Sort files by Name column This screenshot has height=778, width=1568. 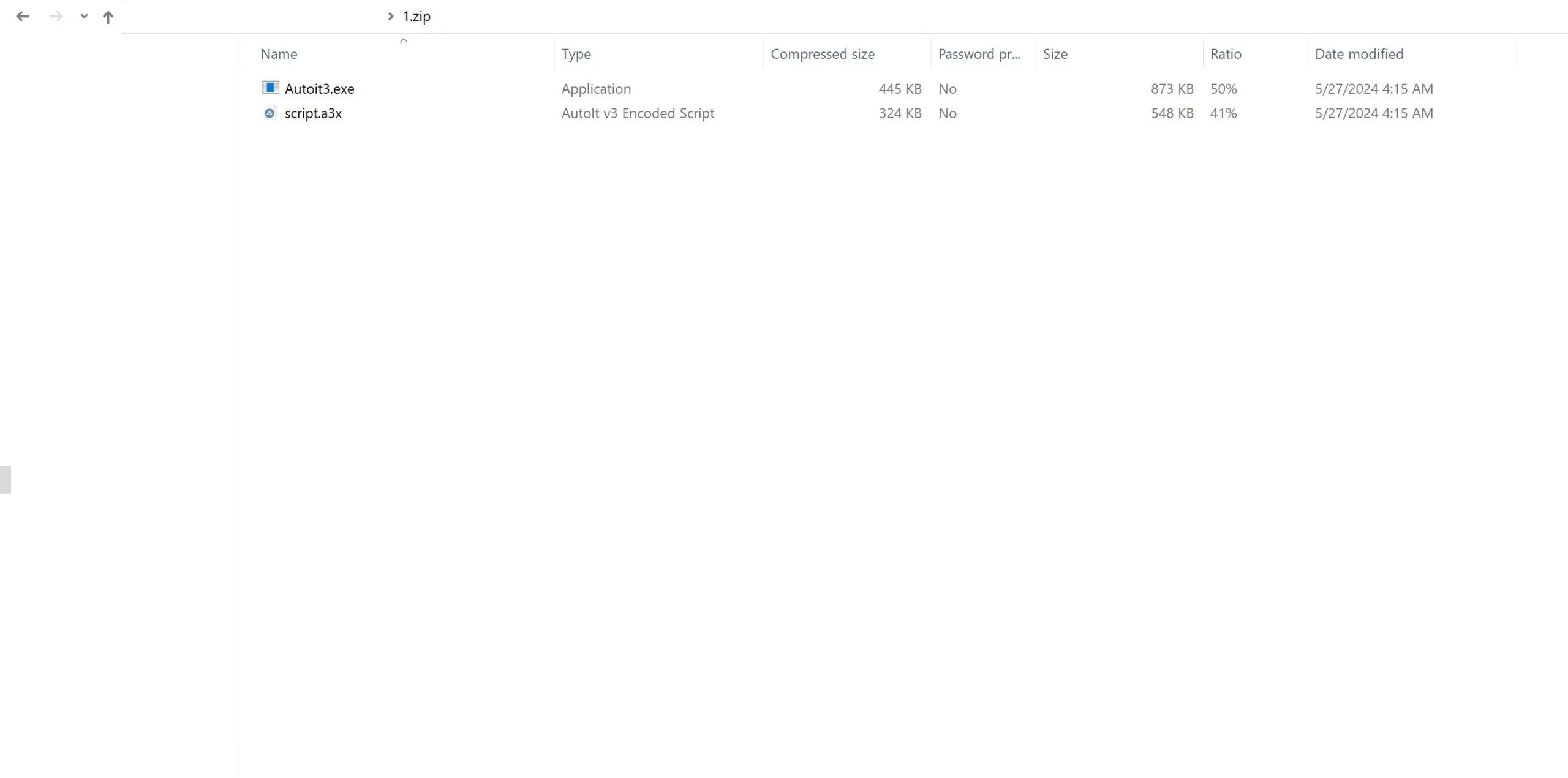(x=279, y=54)
